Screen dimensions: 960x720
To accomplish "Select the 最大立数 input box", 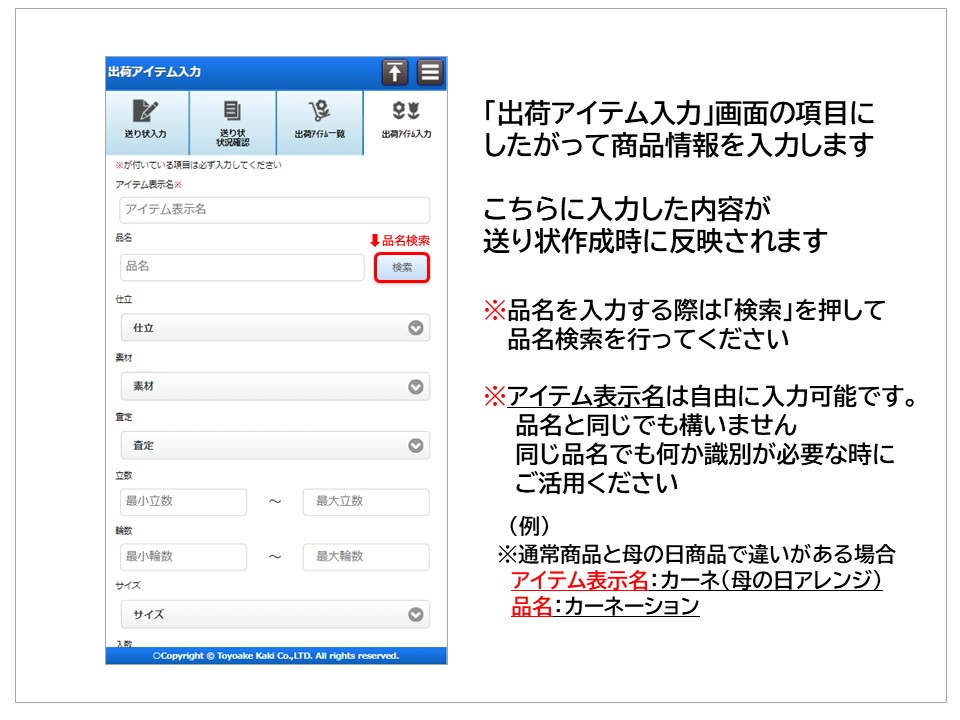I will [x=366, y=501].
